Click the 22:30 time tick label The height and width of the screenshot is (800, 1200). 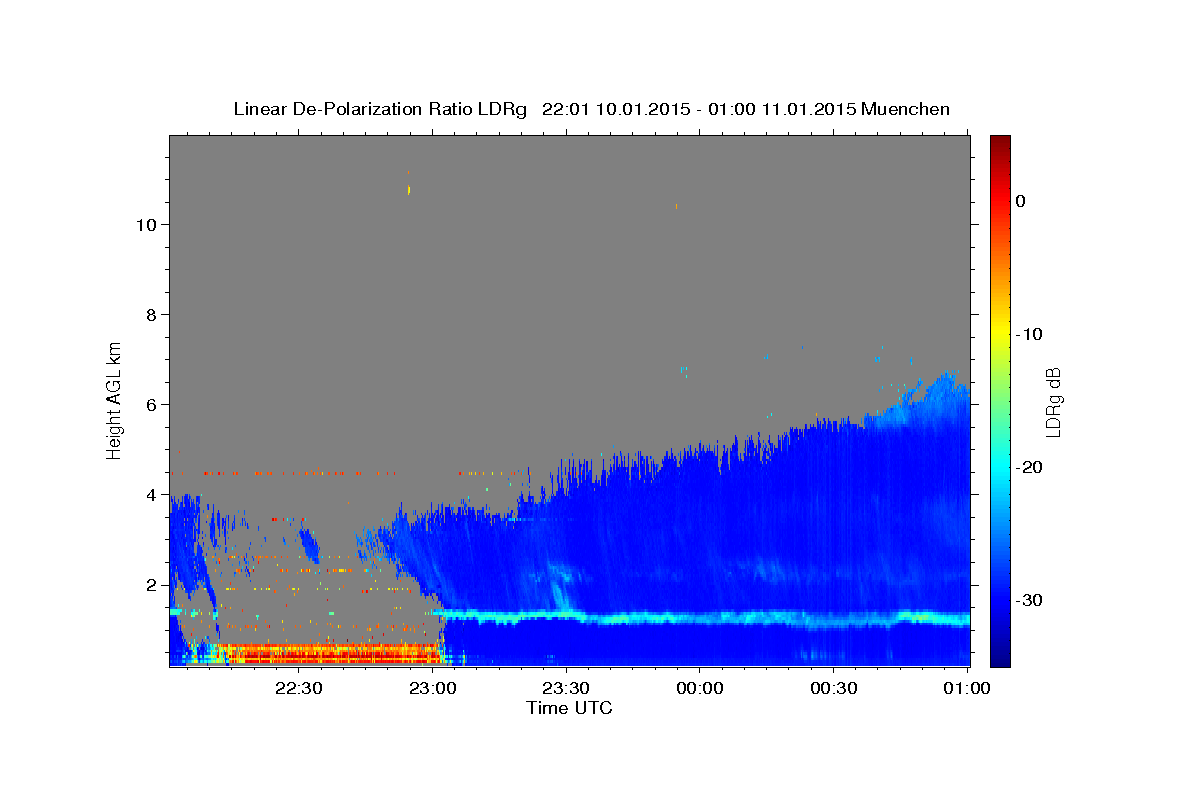pos(299,688)
